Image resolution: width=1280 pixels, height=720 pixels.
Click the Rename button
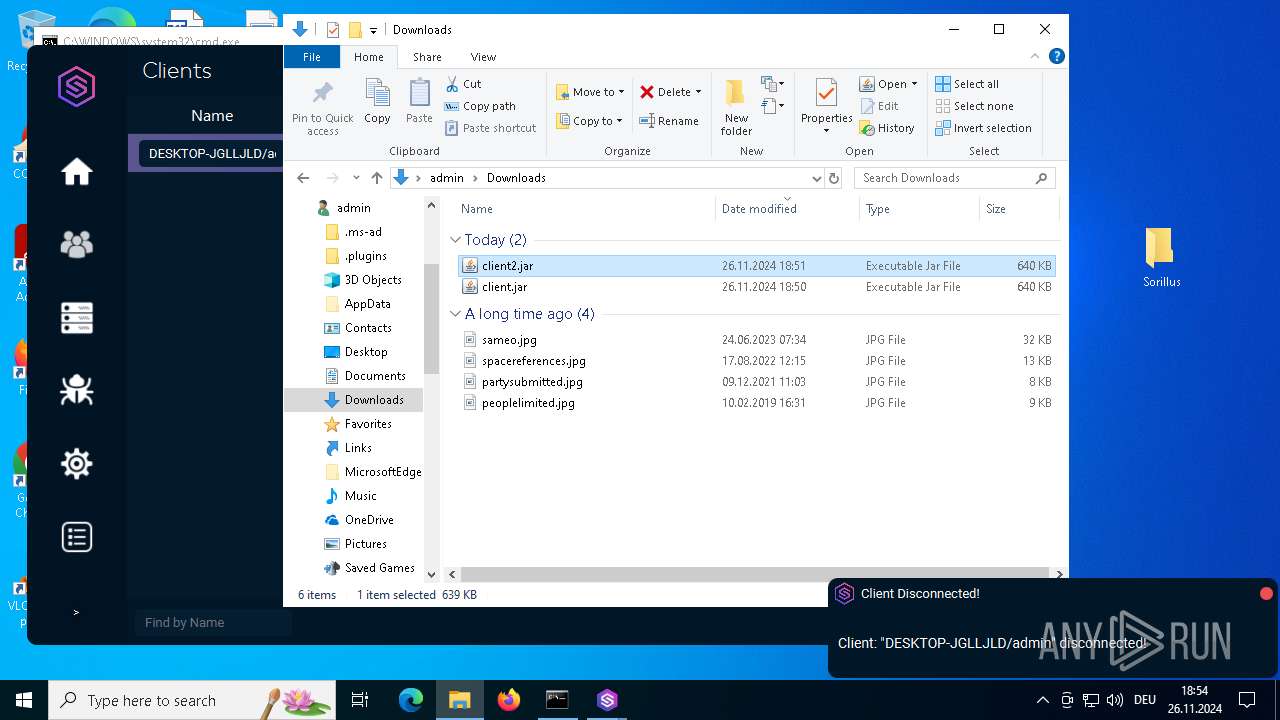tap(669, 121)
